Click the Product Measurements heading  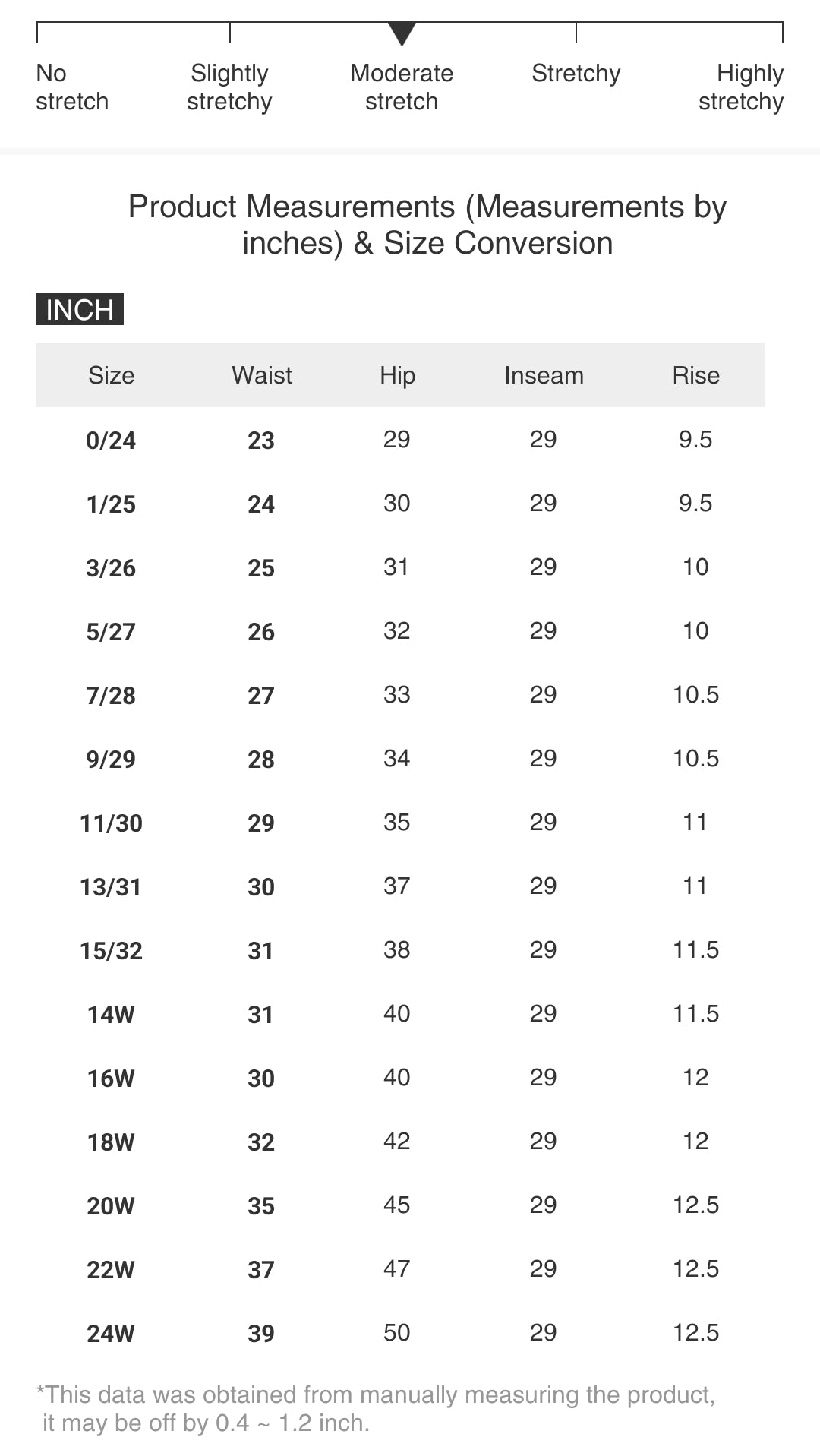tap(427, 225)
